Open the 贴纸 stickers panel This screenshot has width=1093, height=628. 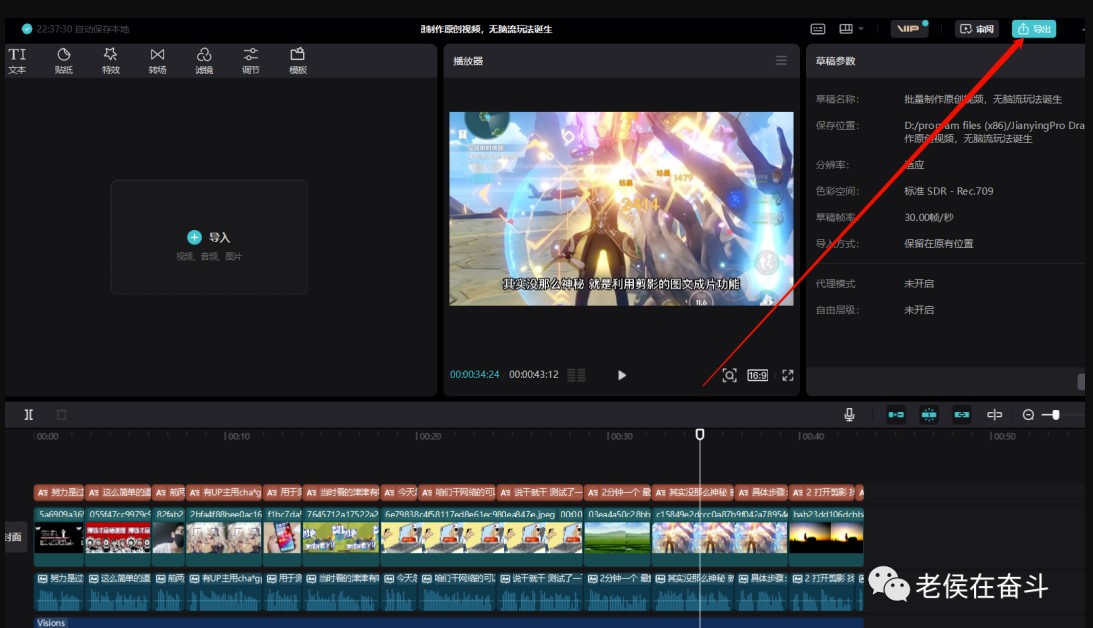coord(64,60)
